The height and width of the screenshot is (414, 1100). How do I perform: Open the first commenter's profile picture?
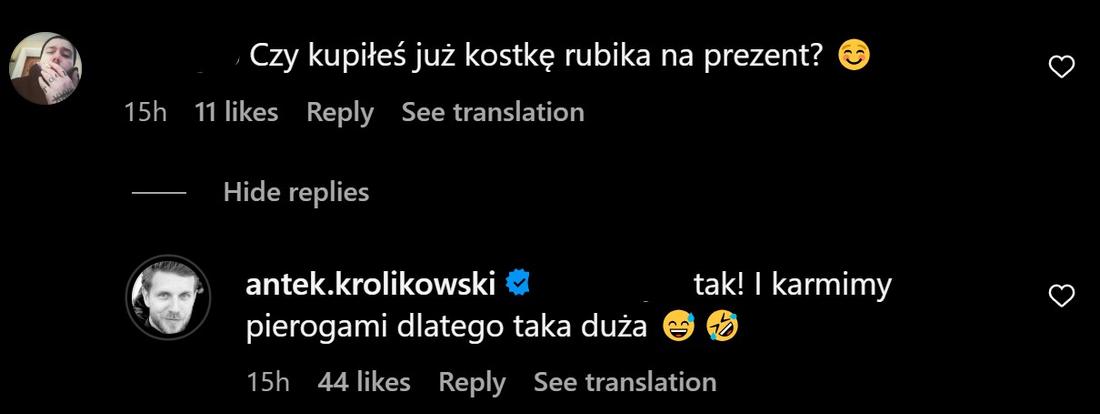(46, 68)
